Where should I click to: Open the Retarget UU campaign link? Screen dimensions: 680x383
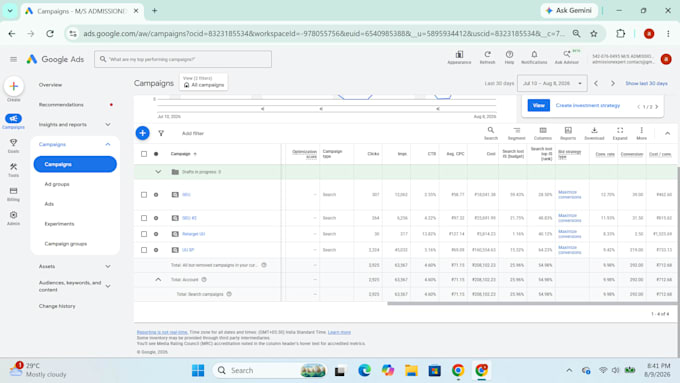(193, 234)
